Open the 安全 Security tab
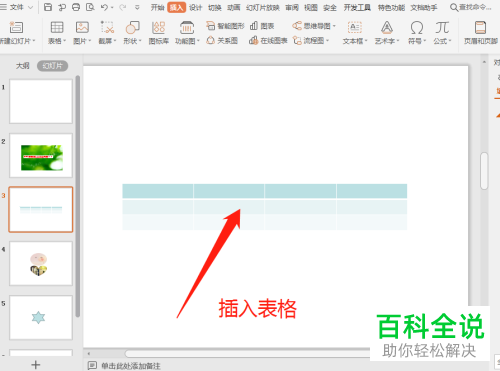Viewport: 500px width, 371px height. 330,7
